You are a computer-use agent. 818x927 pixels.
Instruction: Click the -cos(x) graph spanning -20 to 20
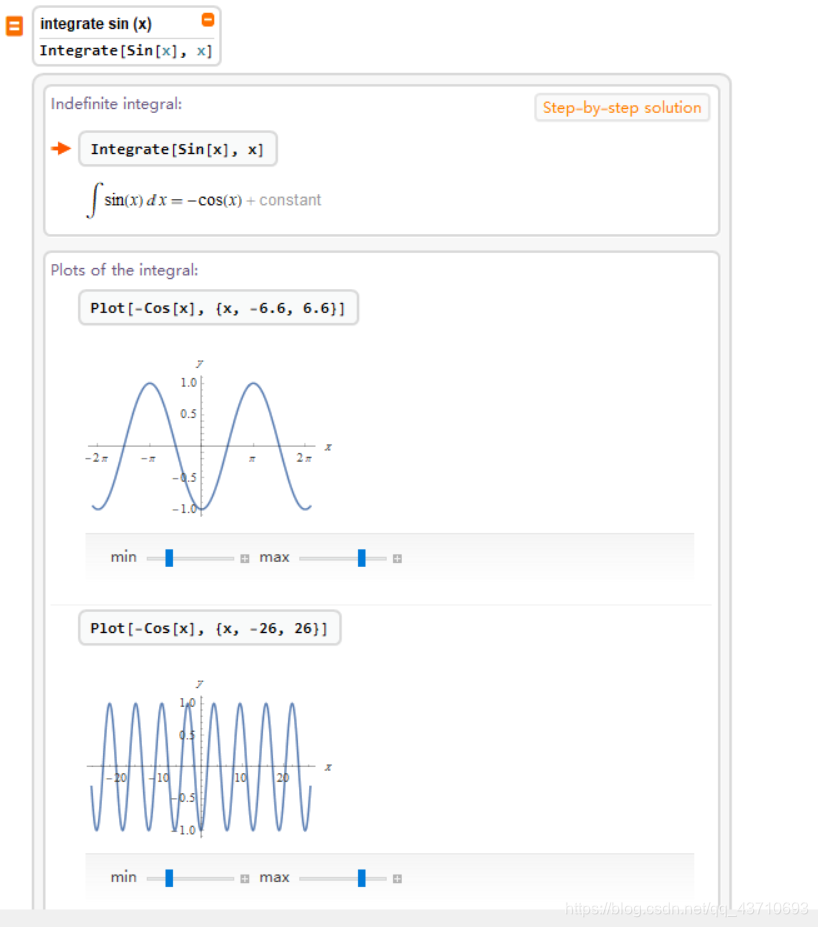tap(202, 765)
